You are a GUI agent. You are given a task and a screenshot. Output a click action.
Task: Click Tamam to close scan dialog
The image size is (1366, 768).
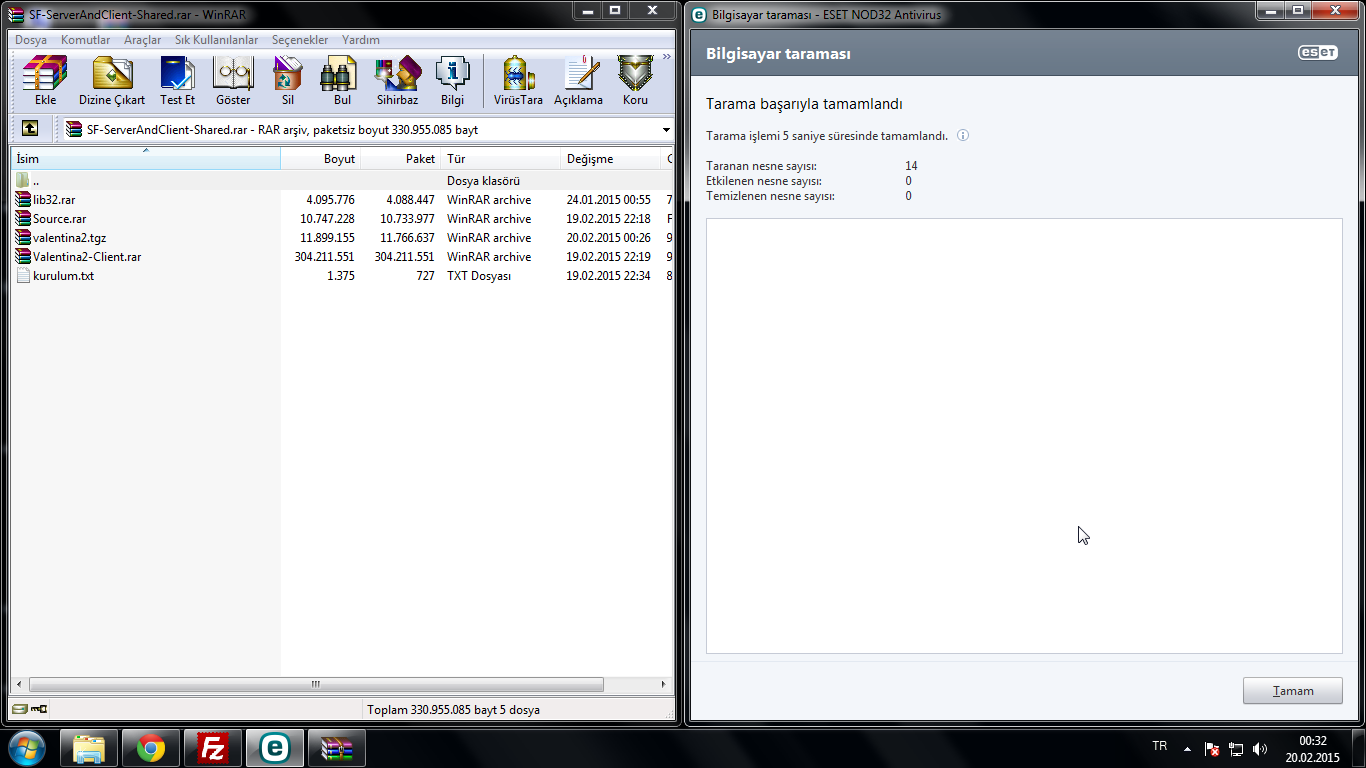[1292, 691]
